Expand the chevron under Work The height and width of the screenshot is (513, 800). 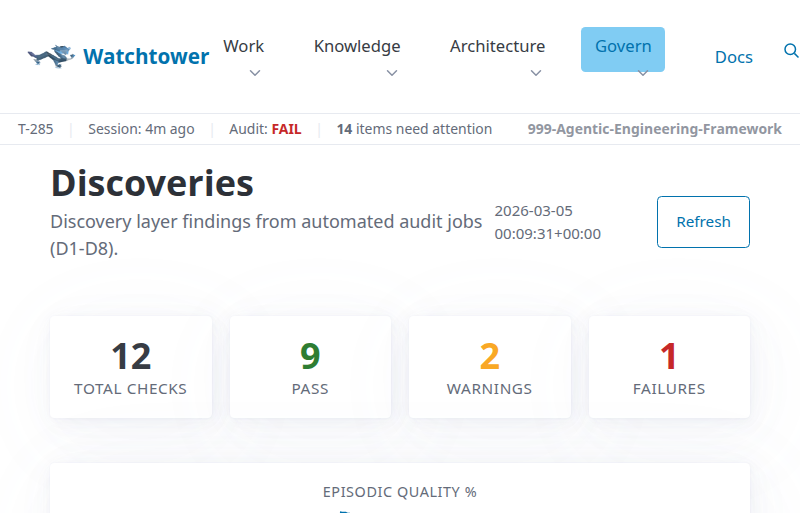tap(255, 73)
